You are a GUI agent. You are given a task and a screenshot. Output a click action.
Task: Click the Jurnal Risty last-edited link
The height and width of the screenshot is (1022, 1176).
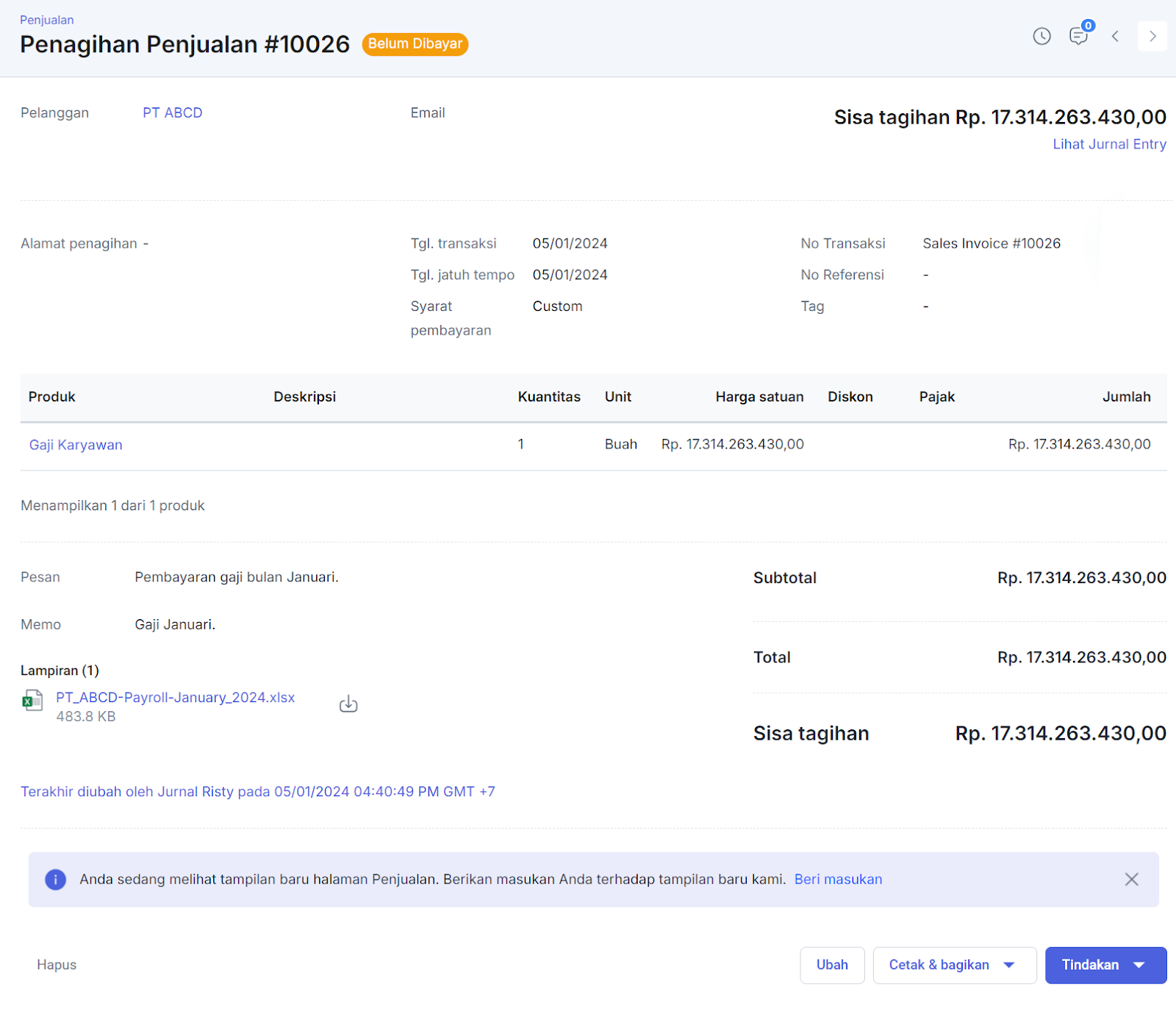tap(195, 792)
